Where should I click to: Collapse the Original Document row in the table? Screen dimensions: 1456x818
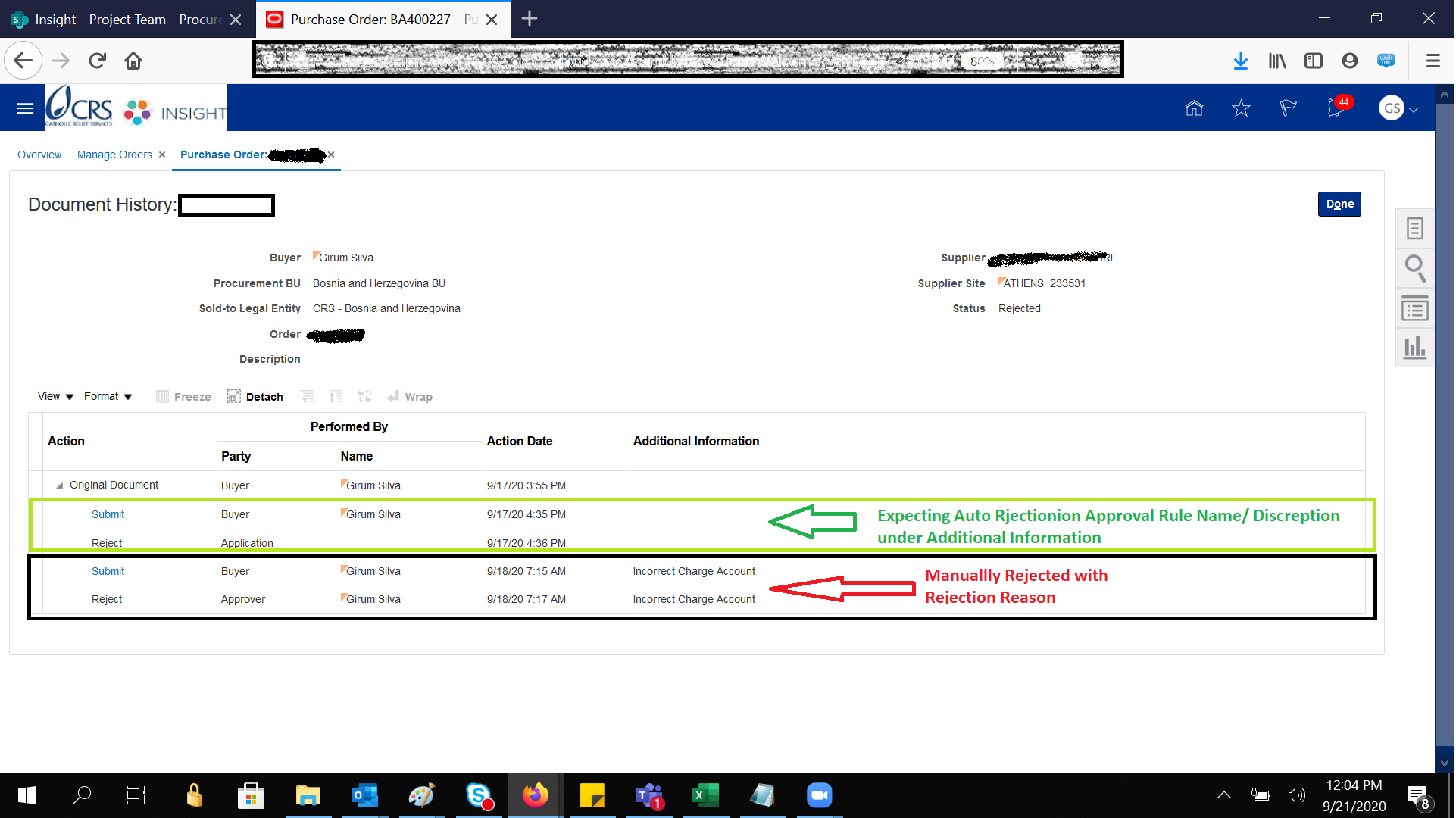tap(61, 485)
